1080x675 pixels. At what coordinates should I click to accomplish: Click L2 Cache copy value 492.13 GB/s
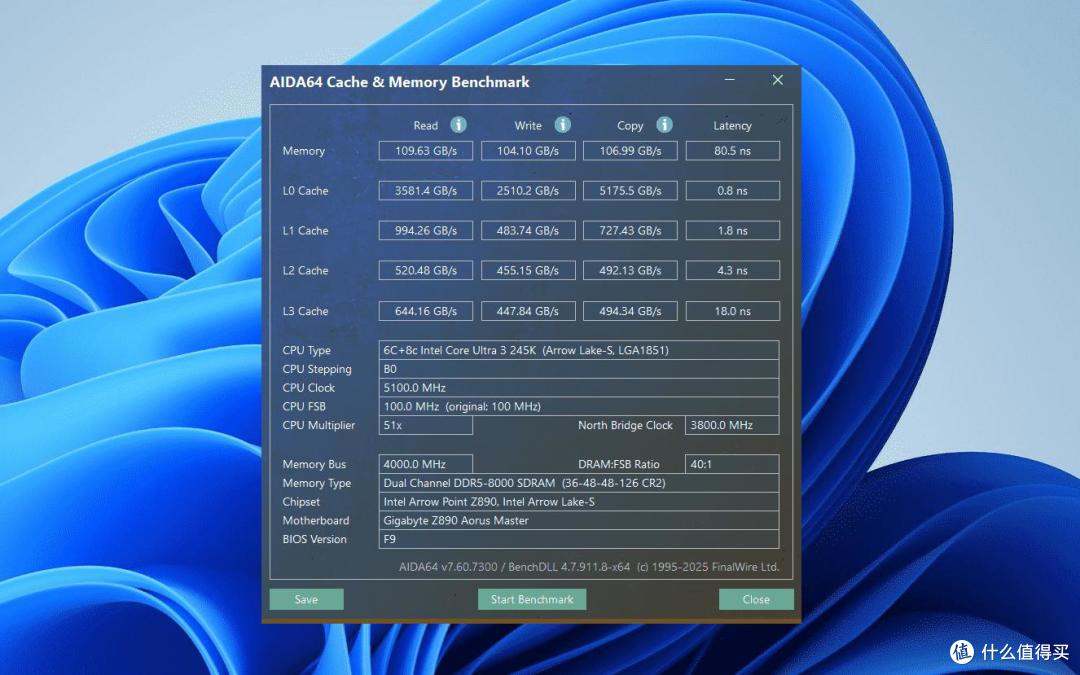pos(630,271)
